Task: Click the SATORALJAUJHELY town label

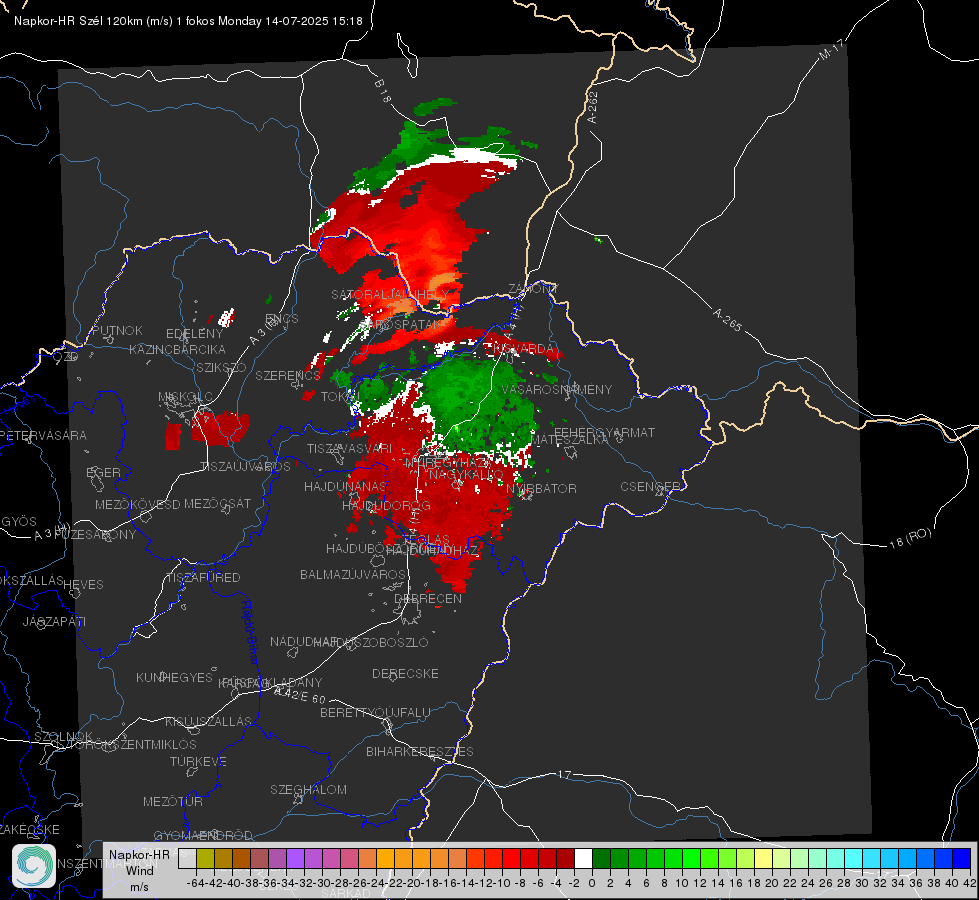Action: click(390, 294)
